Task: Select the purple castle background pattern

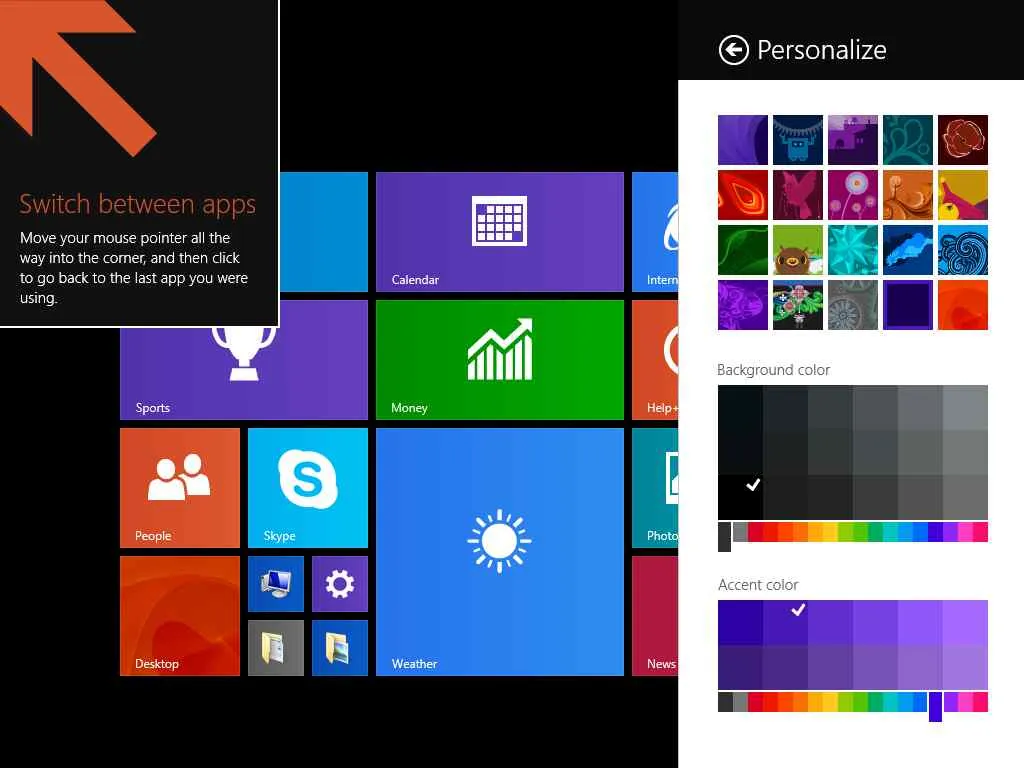Action: coord(853,140)
